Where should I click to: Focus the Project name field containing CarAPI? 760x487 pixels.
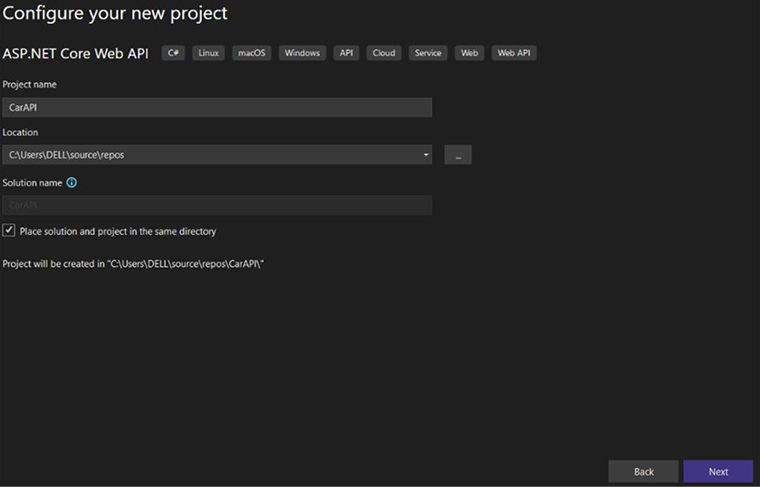[217, 108]
